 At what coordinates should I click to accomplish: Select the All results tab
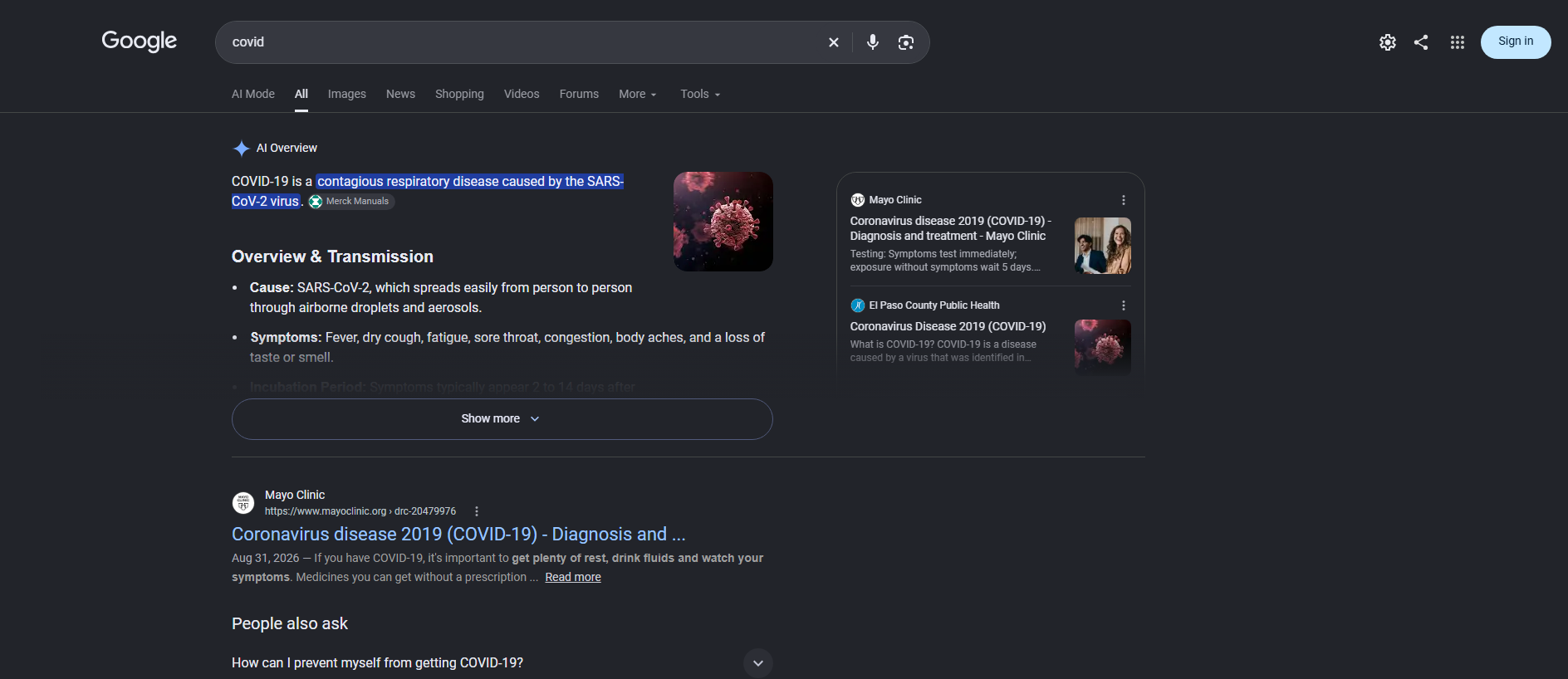click(301, 95)
